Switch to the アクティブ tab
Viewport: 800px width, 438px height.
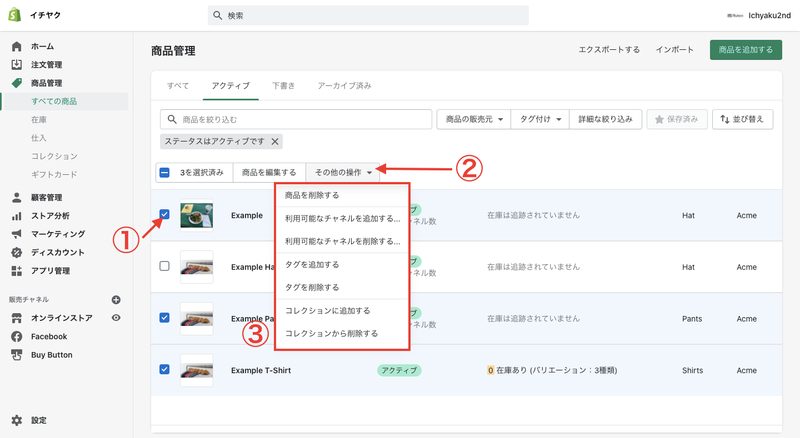click(231, 86)
